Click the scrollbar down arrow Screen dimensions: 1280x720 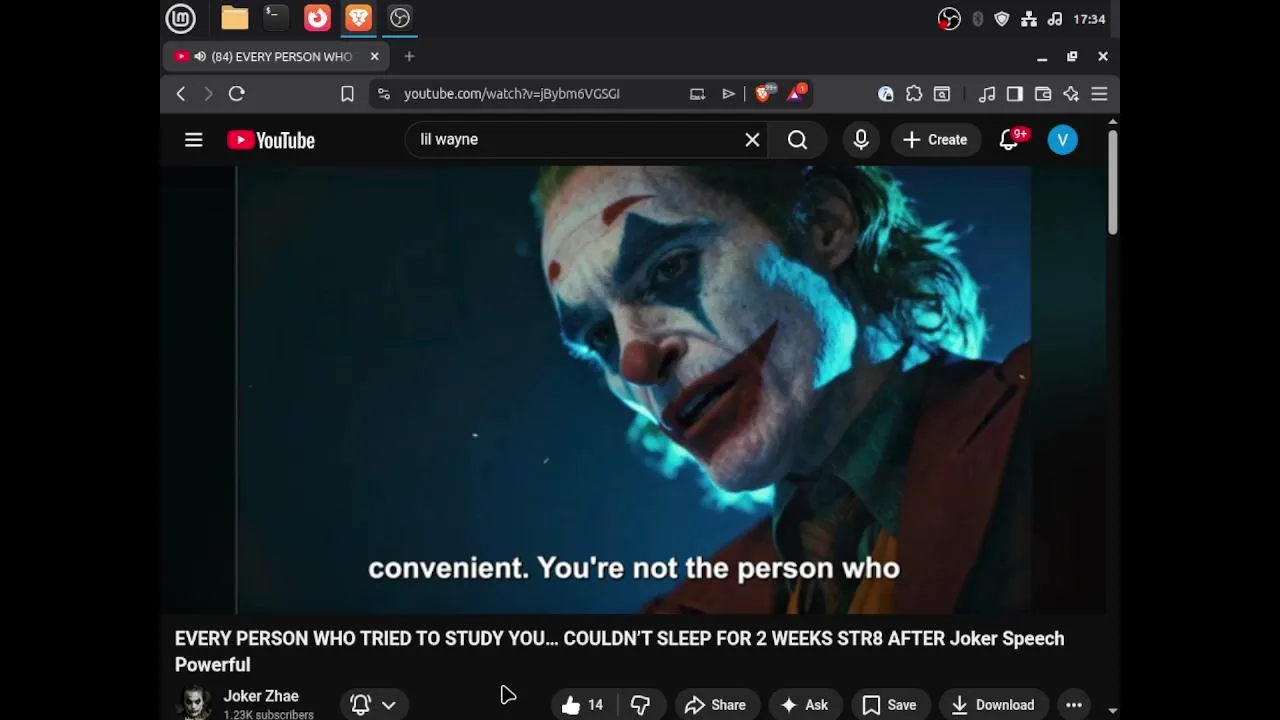(x=1112, y=711)
